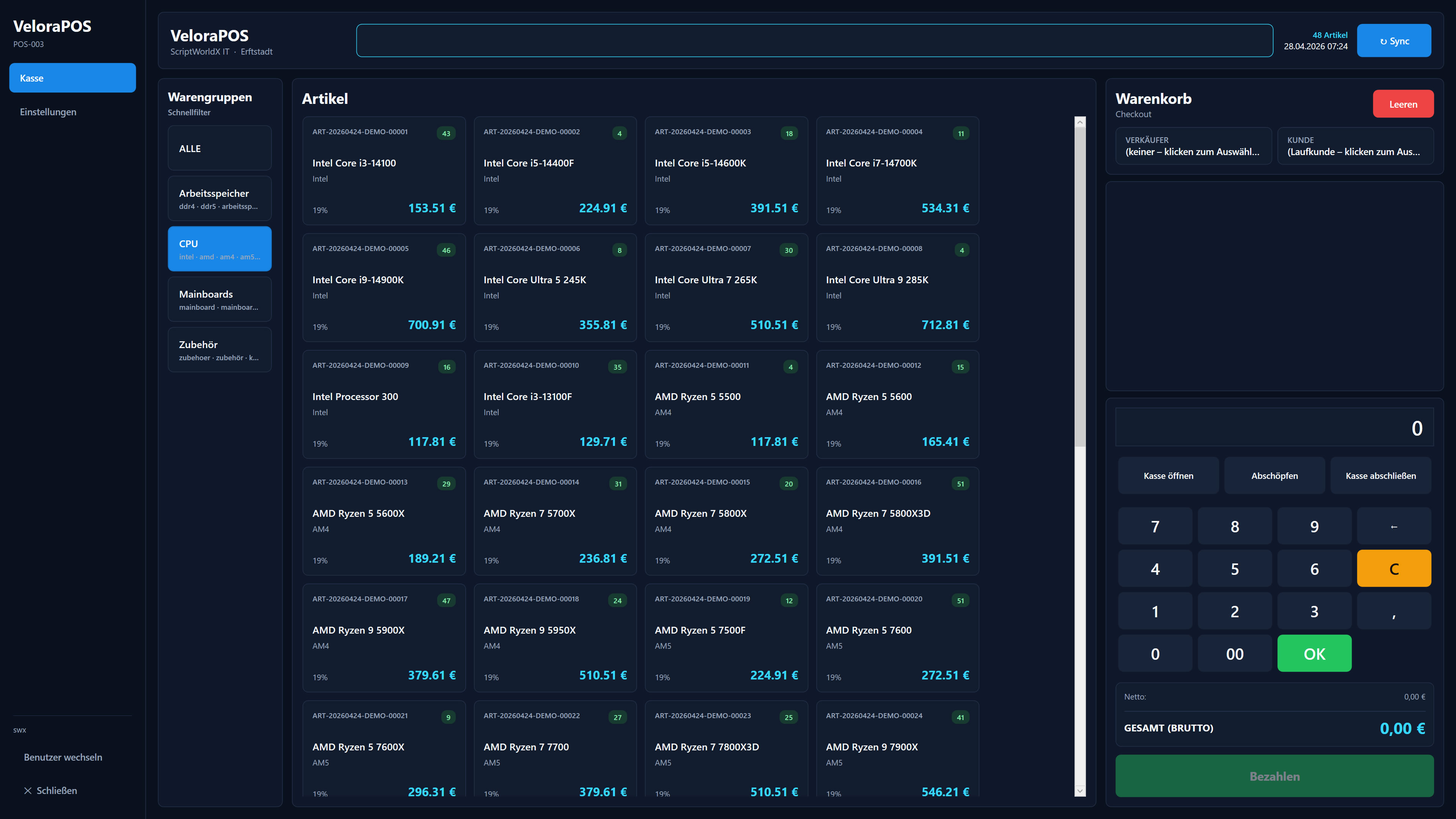This screenshot has width=1456, height=819.
Task: Select the AMD Ryzen 9 5900X article
Action: click(x=384, y=638)
